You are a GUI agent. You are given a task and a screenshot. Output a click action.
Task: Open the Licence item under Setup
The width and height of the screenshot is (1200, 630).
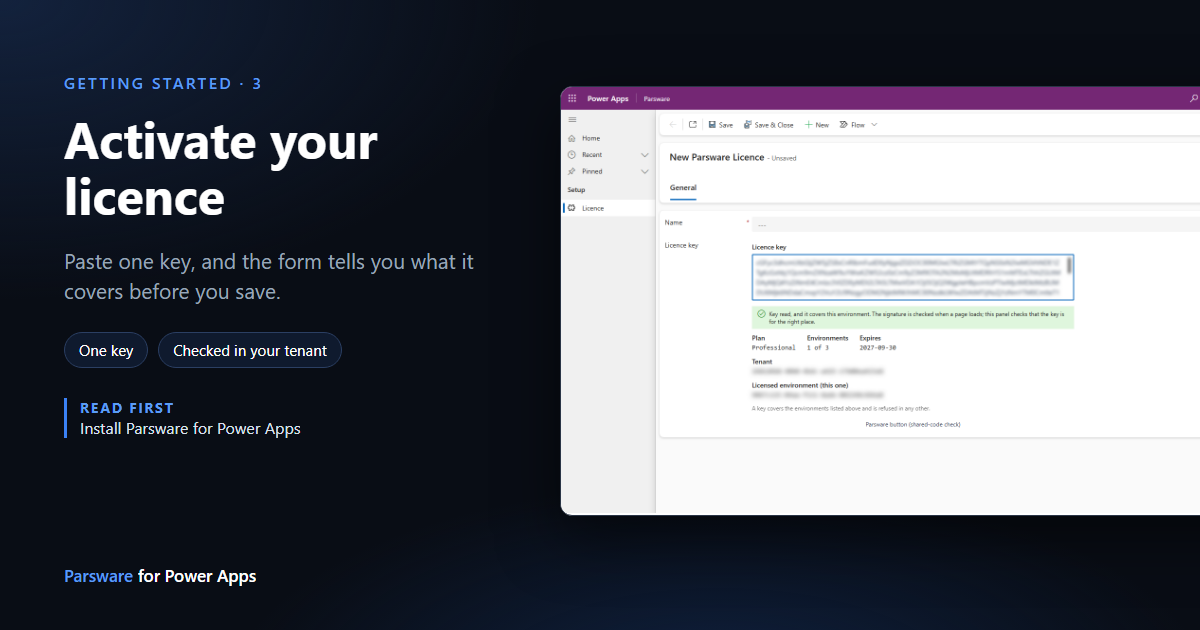coord(608,208)
